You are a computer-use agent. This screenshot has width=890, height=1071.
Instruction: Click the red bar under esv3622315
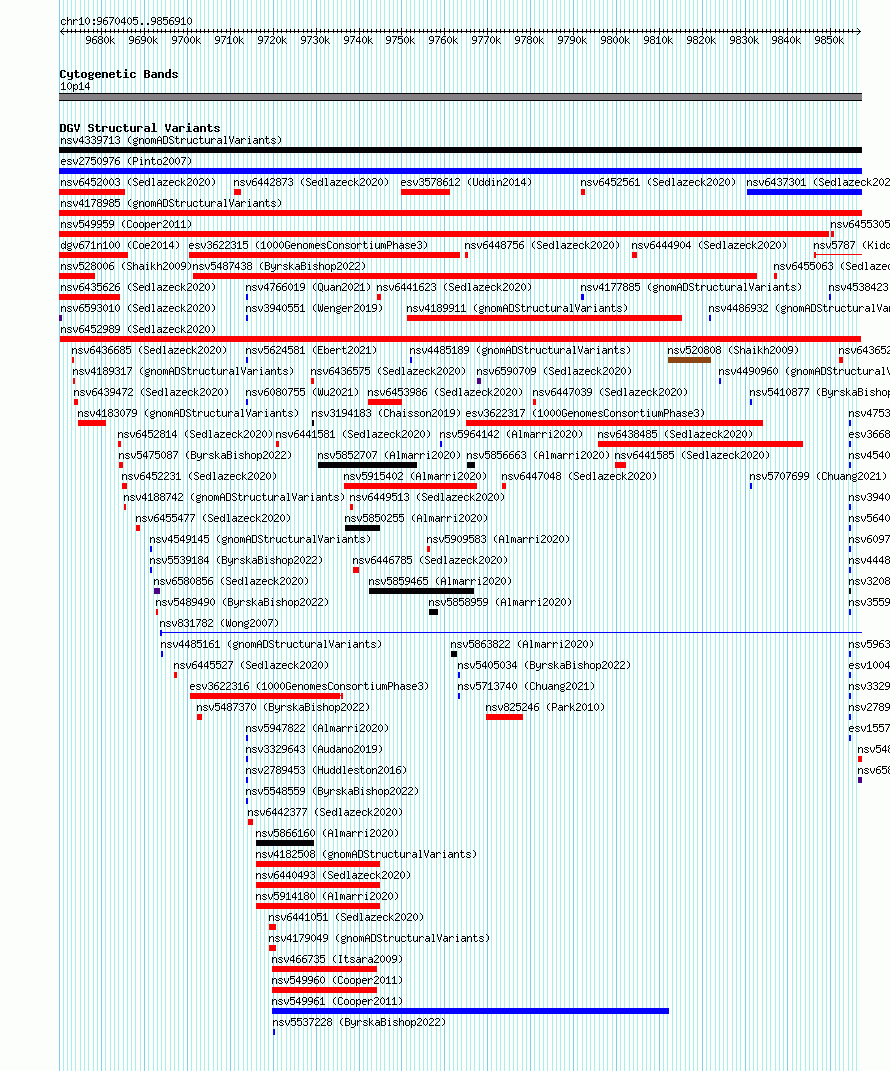pyautogui.click(x=324, y=255)
